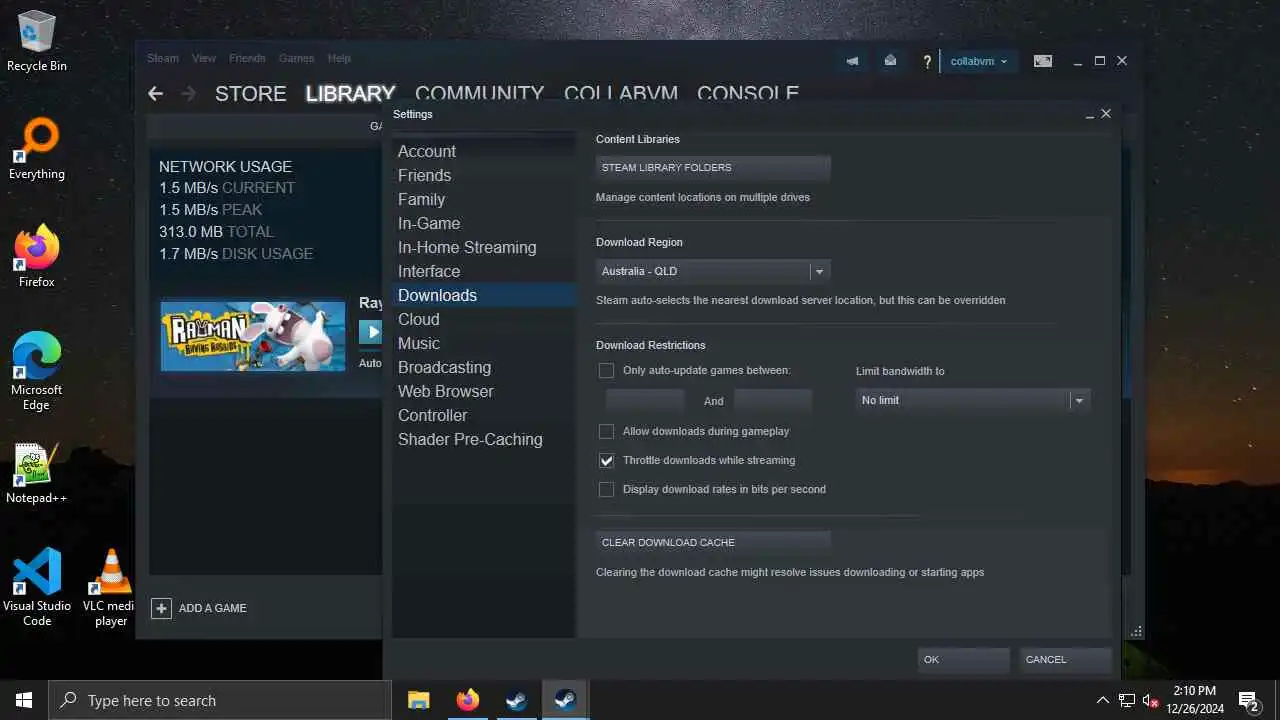
Task: Click the settings window resize grip
Action: pyautogui.click(x=1136, y=632)
